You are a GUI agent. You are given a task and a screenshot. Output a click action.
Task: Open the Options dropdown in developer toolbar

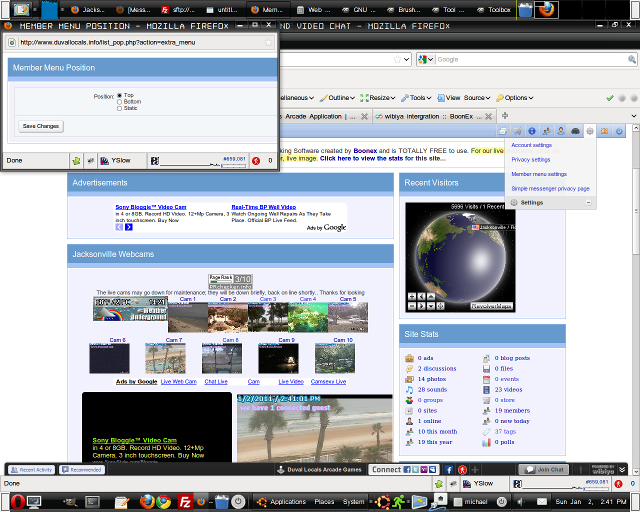[516, 98]
